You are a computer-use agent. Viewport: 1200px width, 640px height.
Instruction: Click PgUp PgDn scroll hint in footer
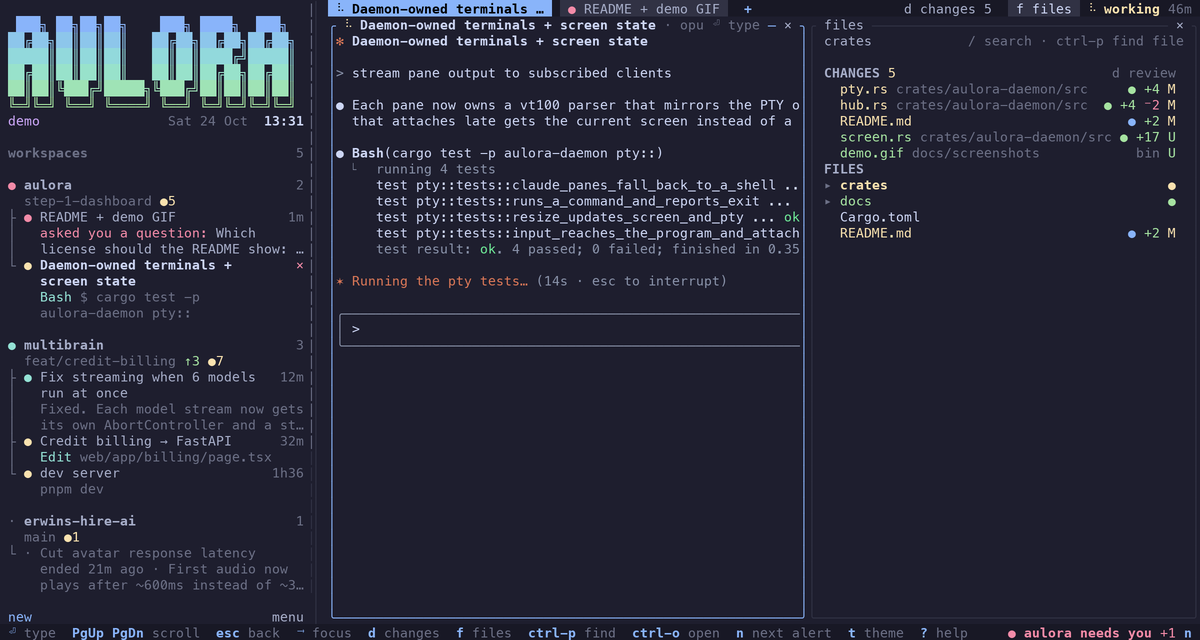pos(136,633)
